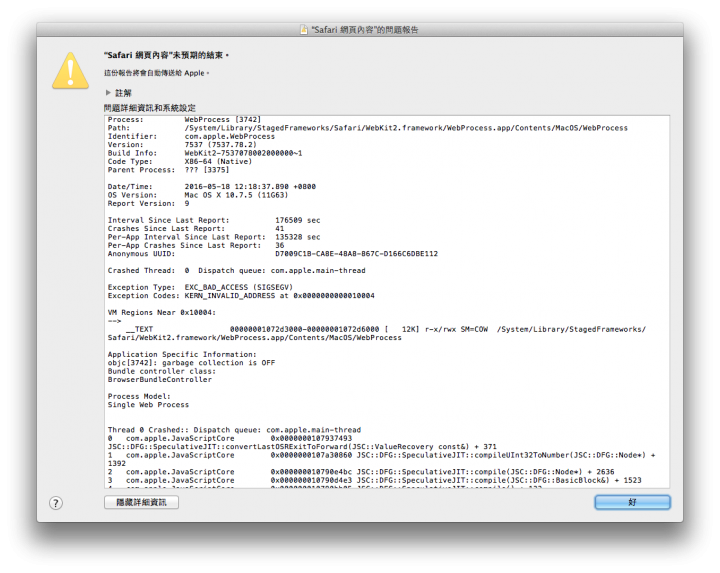
Task: Click the help question mark button
Action: click(56, 503)
